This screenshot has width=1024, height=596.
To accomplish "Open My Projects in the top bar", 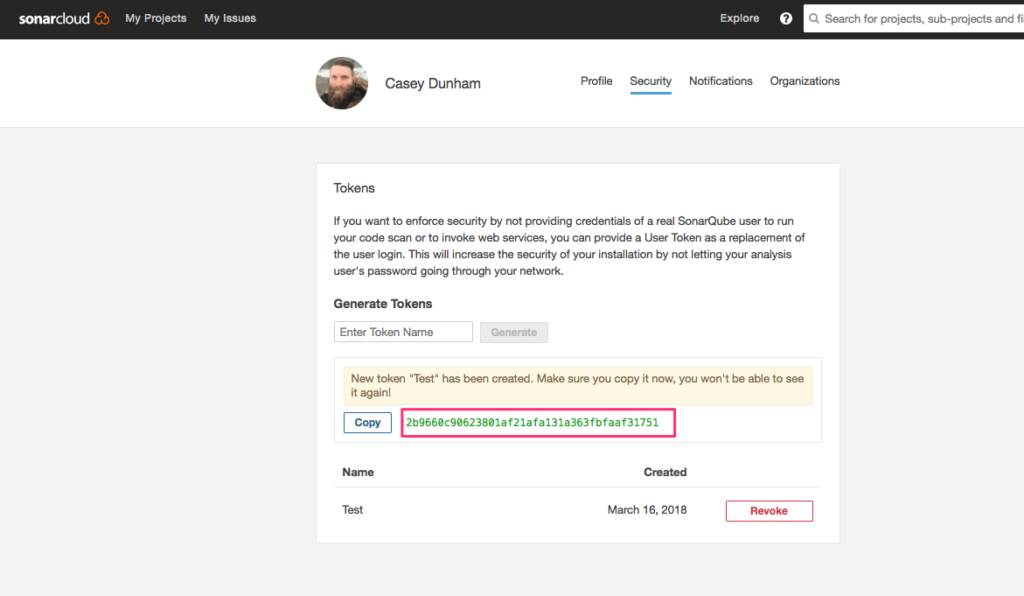I will pyautogui.click(x=155, y=18).
